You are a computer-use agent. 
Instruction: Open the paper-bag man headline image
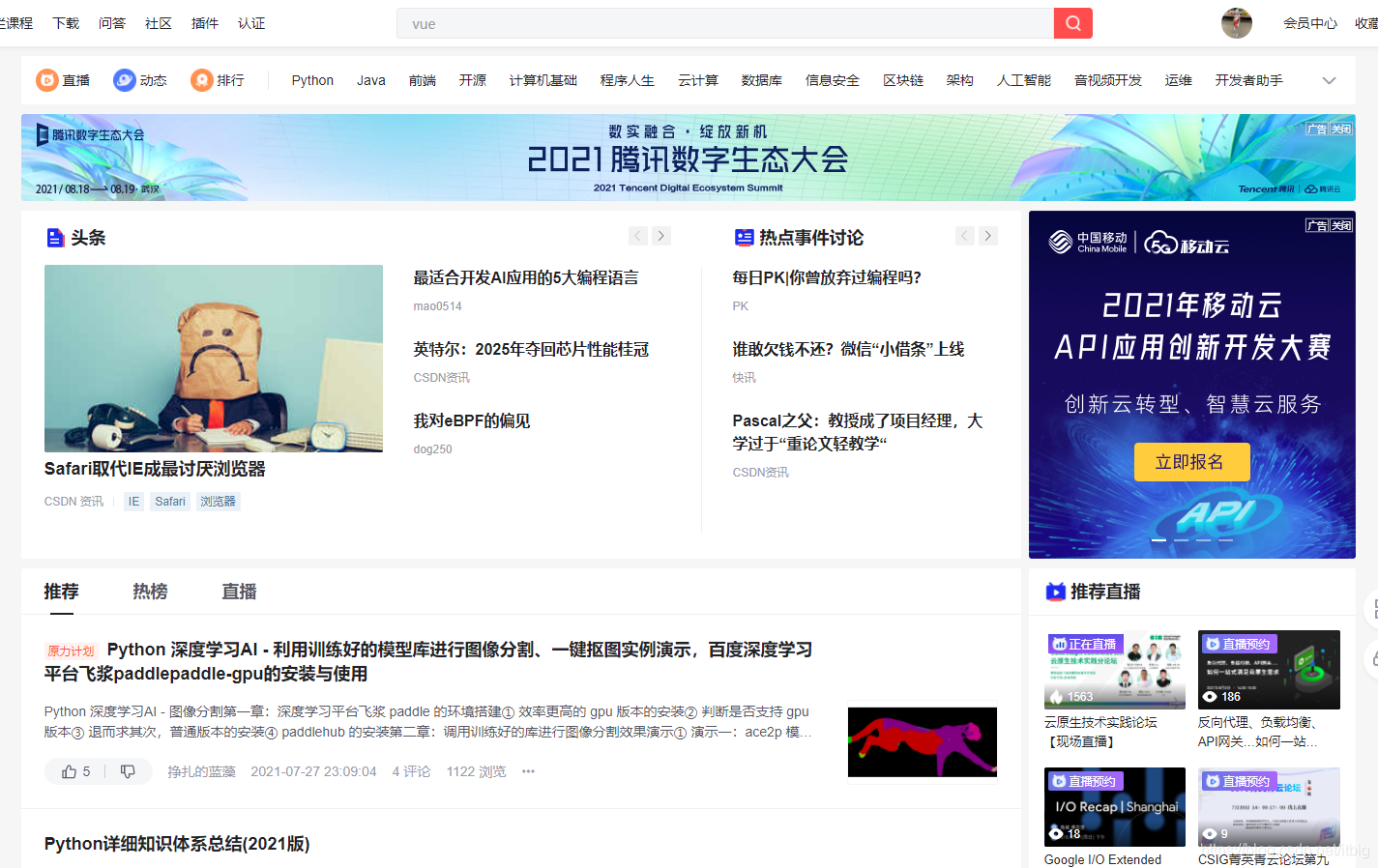[x=214, y=359]
